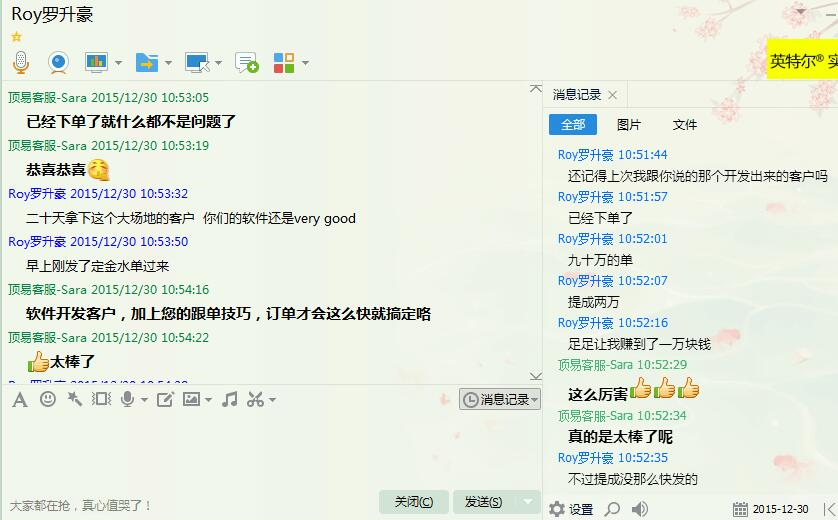The image size is (838, 520).
Task: Start a video call with the webcam icon
Action: click(58, 63)
